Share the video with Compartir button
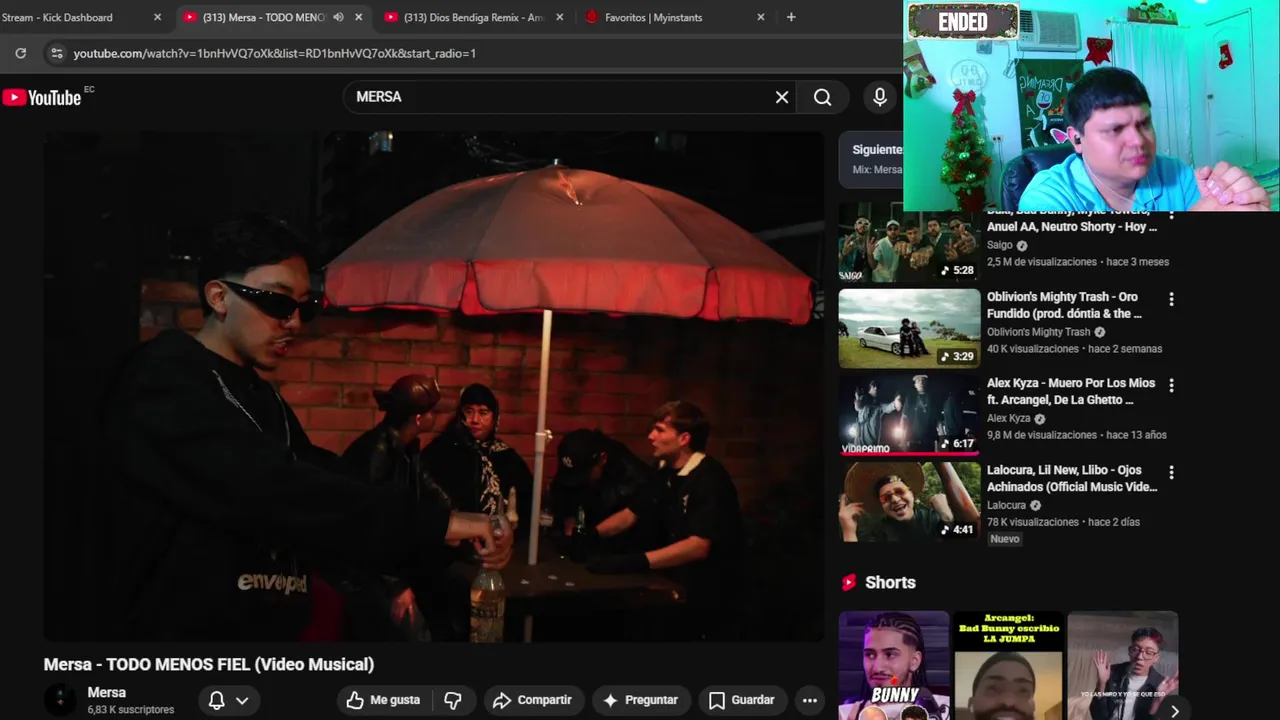1280x720 pixels. [533, 700]
